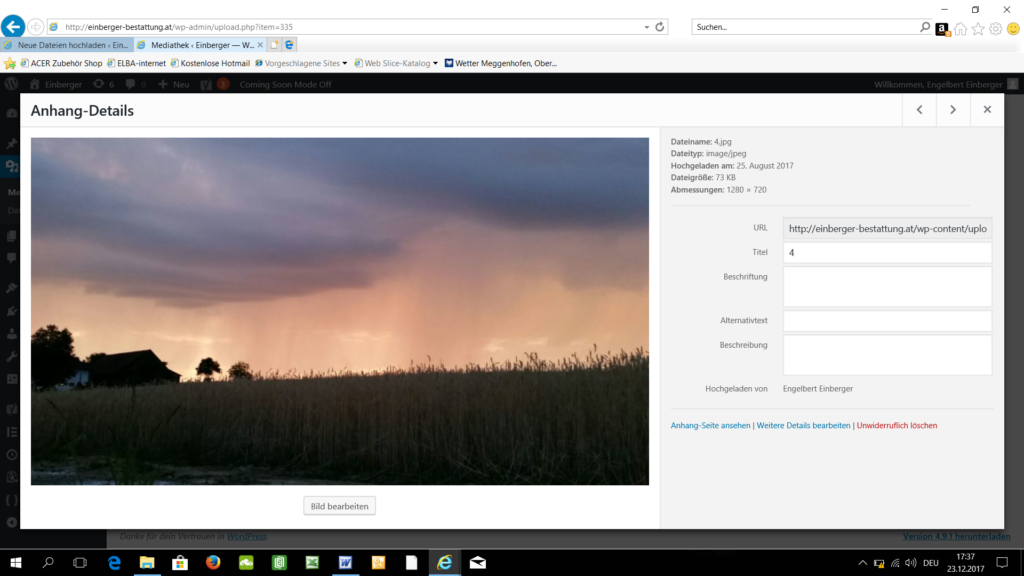The height and width of the screenshot is (576, 1024).
Task: Reload the page with the refresh icon
Action: tap(660, 27)
